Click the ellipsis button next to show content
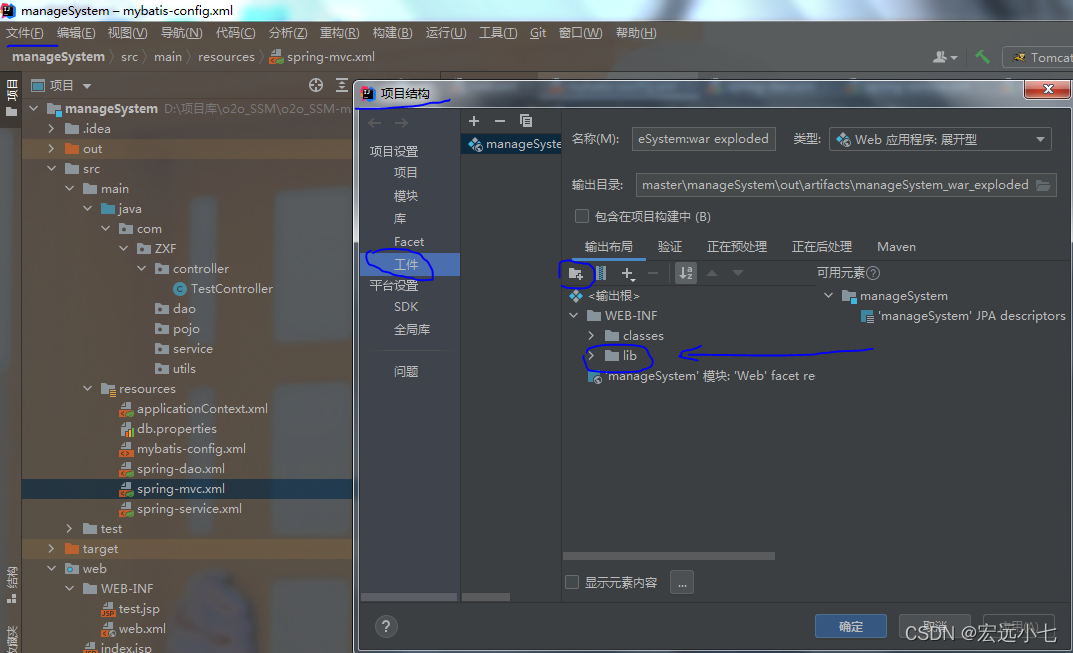Screen dimensions: 1073x653 pos(682,582)
